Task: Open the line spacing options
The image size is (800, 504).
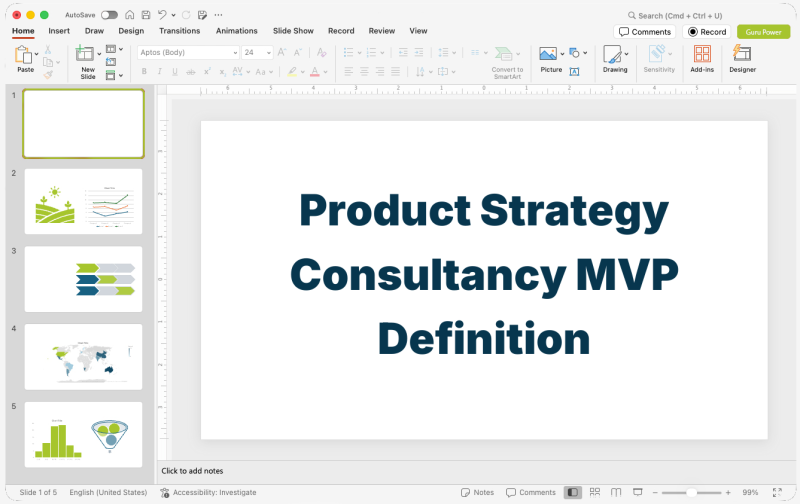Action: (443, 53)
